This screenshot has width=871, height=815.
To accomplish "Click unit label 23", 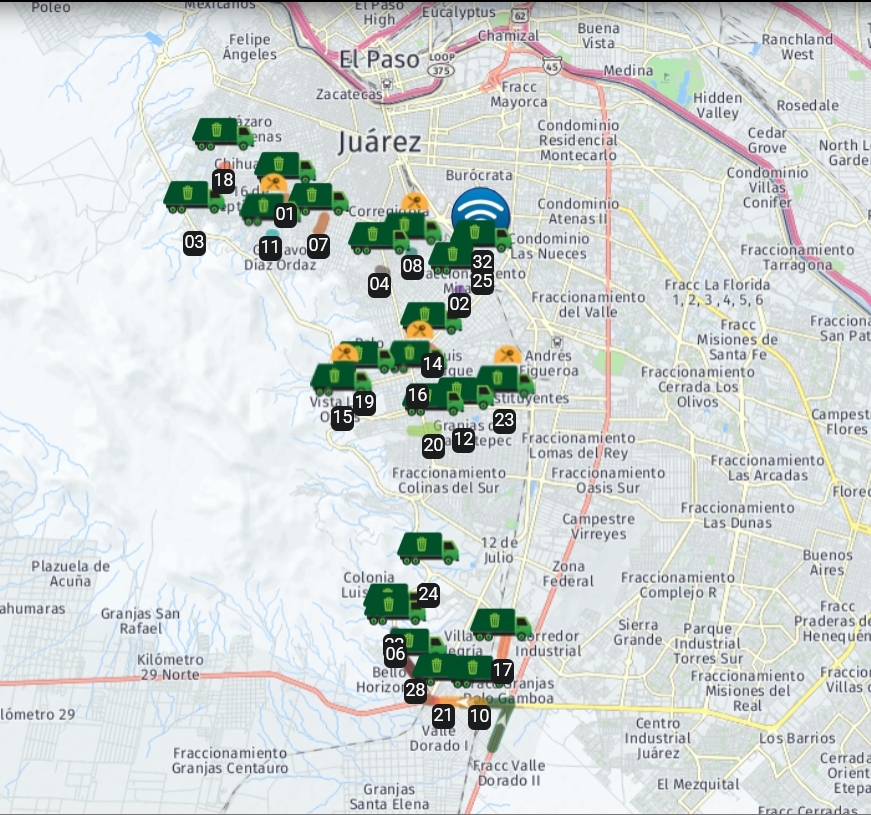I will [504, 421].
